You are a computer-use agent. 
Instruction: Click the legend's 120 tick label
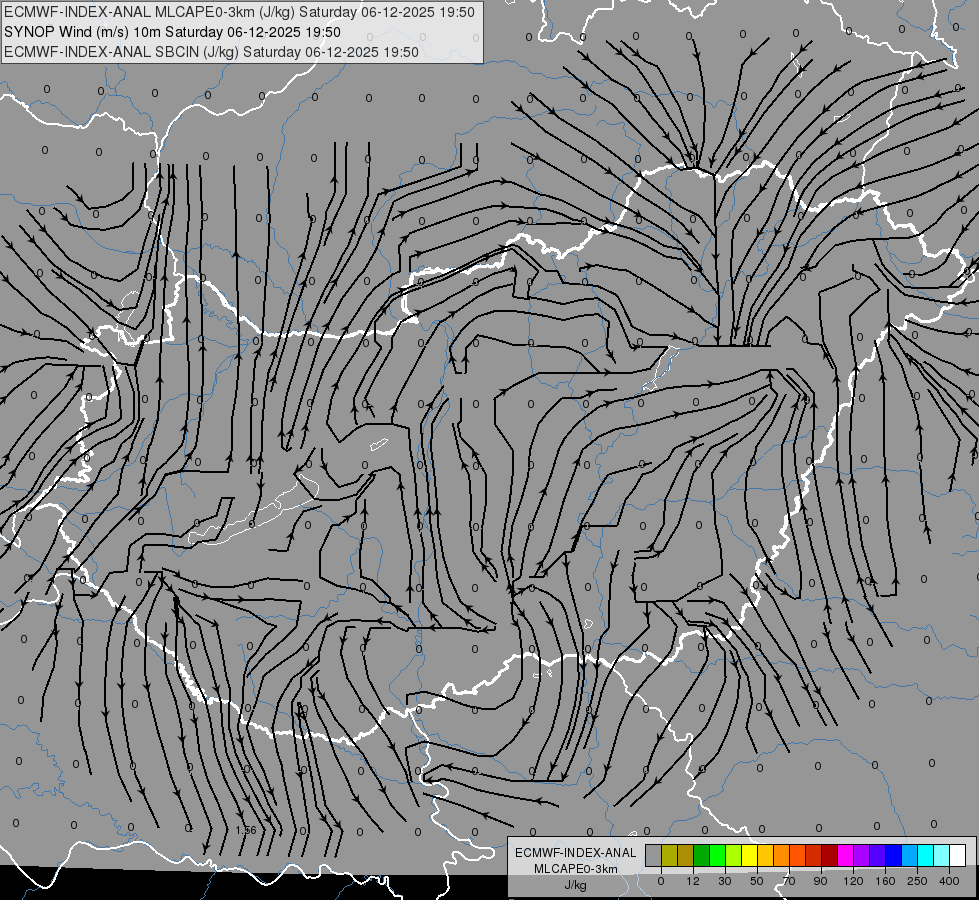point(854,881)
